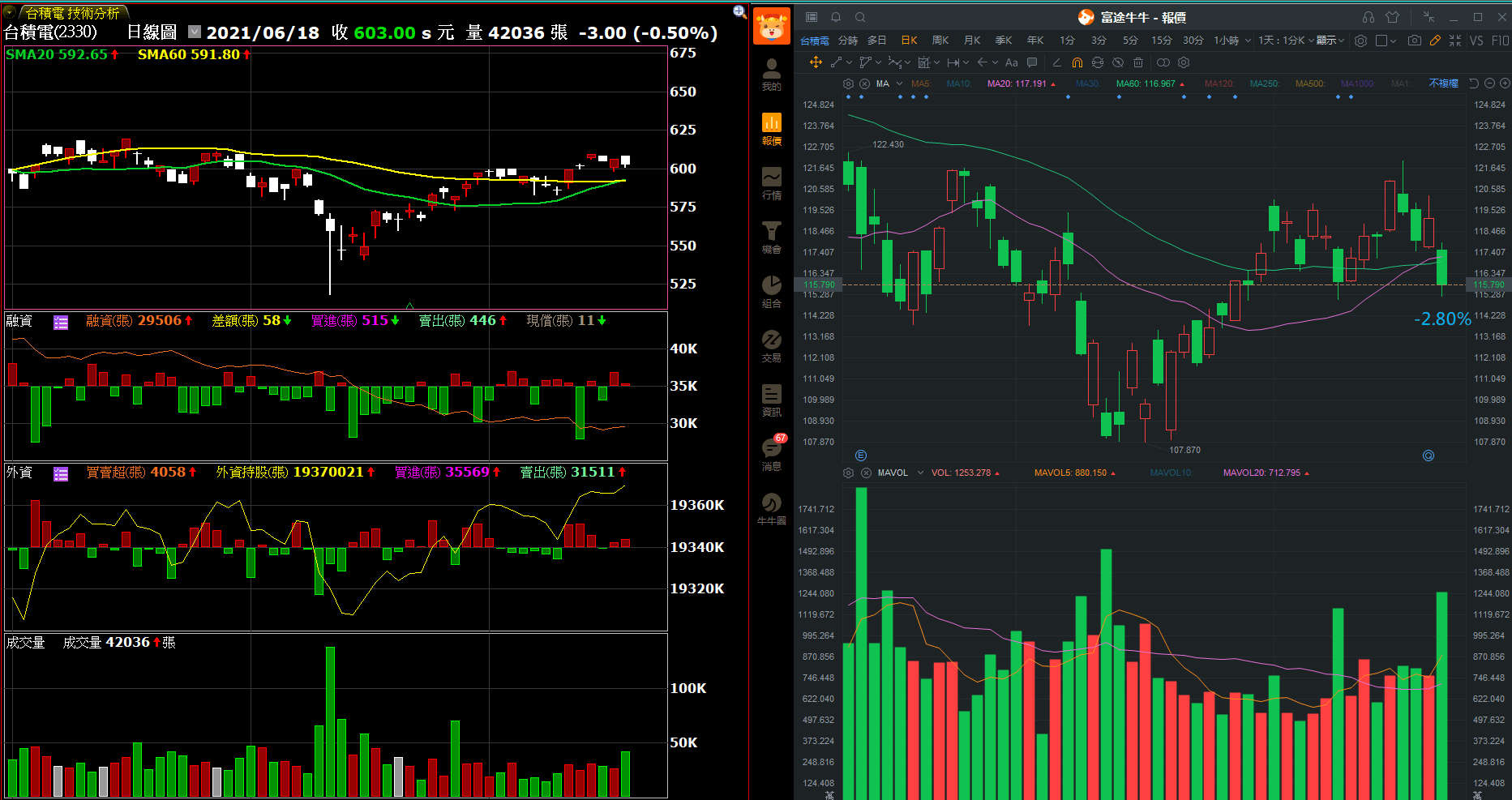Click the 台積電 技術分析 window title tab
Screen dimensions: 1512x800
click(72, 13)
